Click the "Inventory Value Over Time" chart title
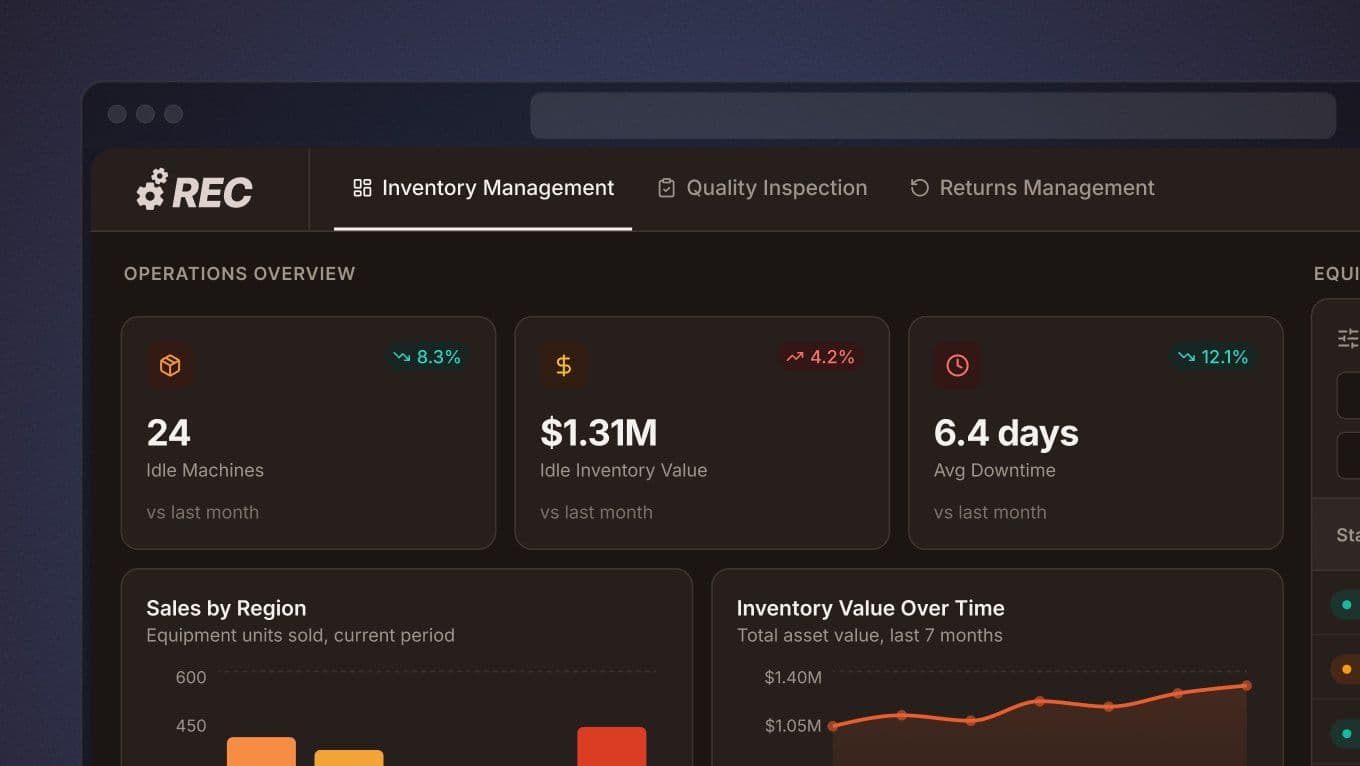 (x=871, y=608)
